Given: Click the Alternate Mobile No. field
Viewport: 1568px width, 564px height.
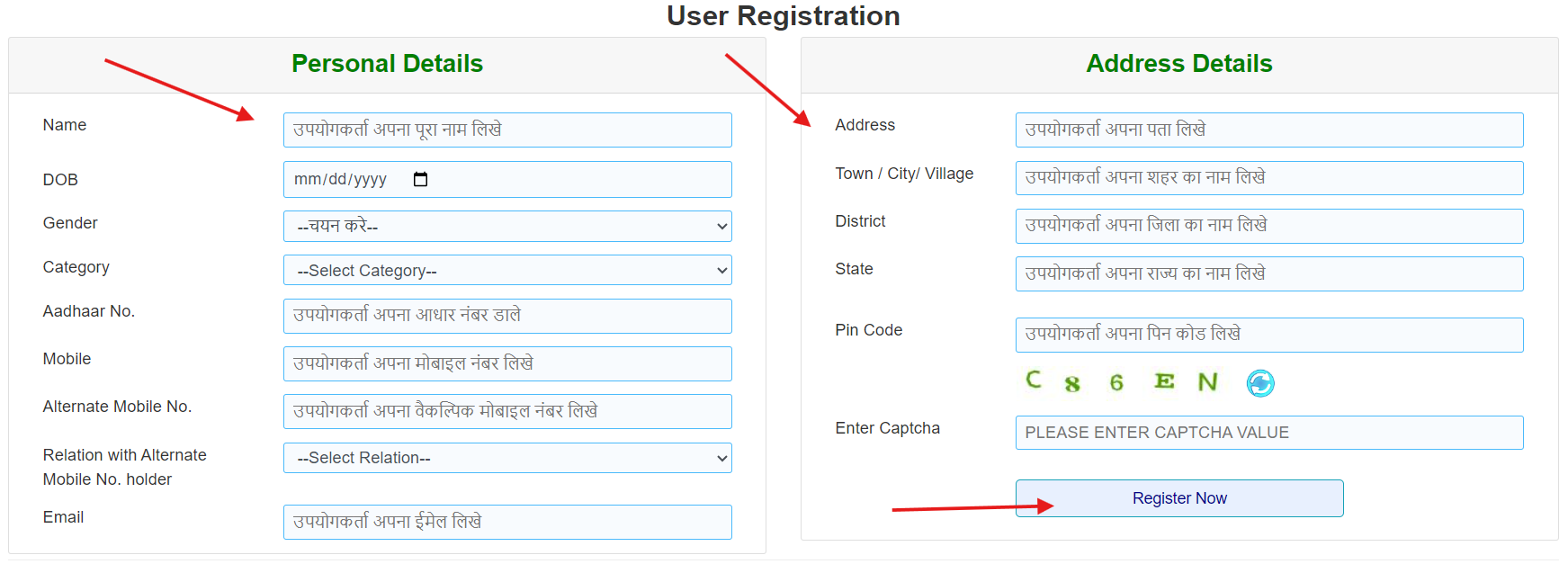Looking at the screenshot, I should (506, 411).
